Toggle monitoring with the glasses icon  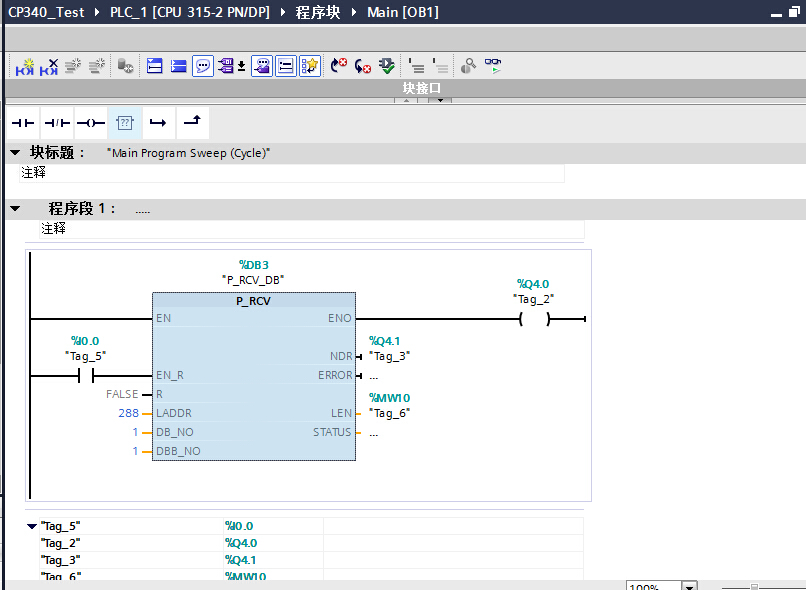click(492, 66)
